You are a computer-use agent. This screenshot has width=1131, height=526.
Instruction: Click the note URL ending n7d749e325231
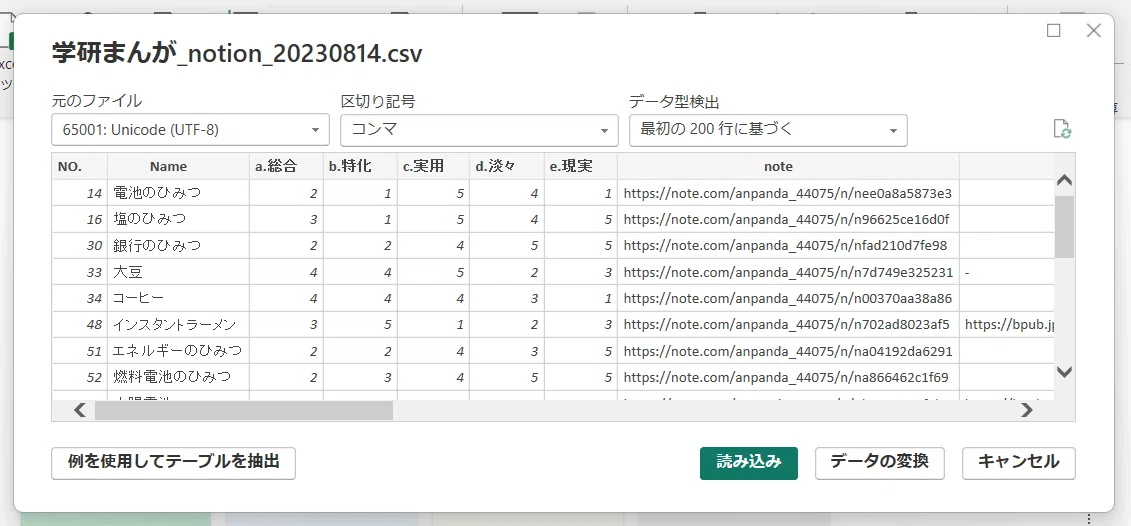pos(788,272)
